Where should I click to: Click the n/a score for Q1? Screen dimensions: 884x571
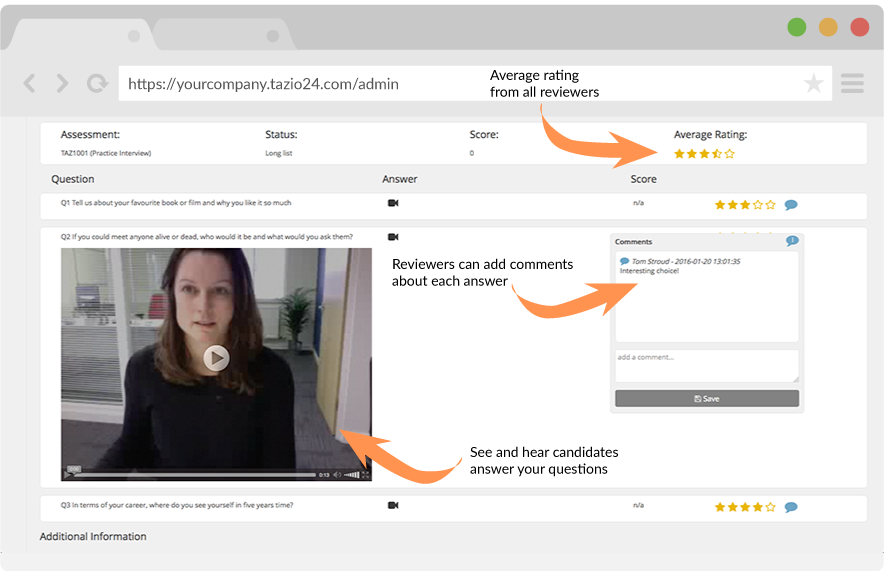(x=638, y=203)
